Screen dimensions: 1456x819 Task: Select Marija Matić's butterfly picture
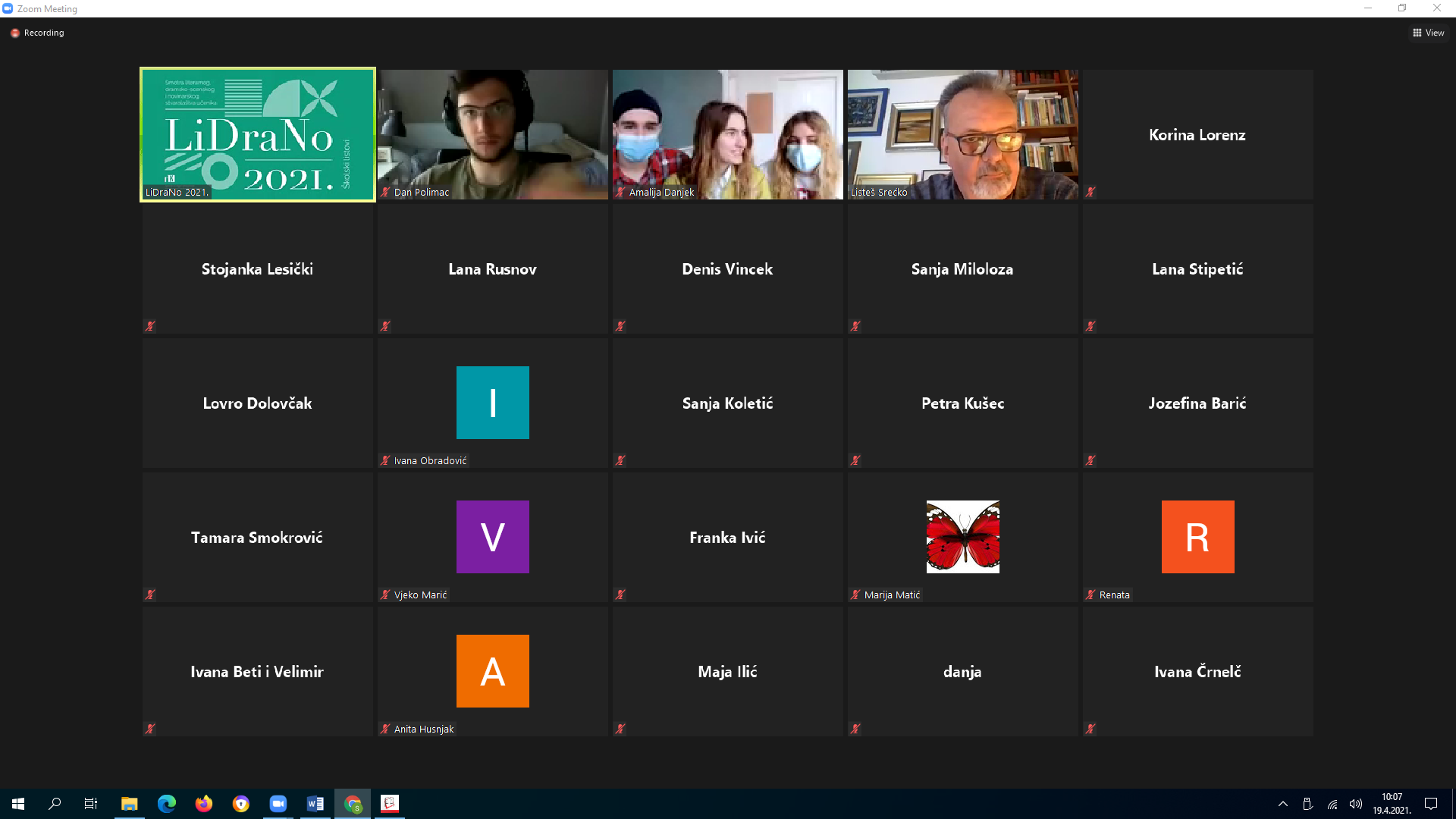click(x=962, y=537)
